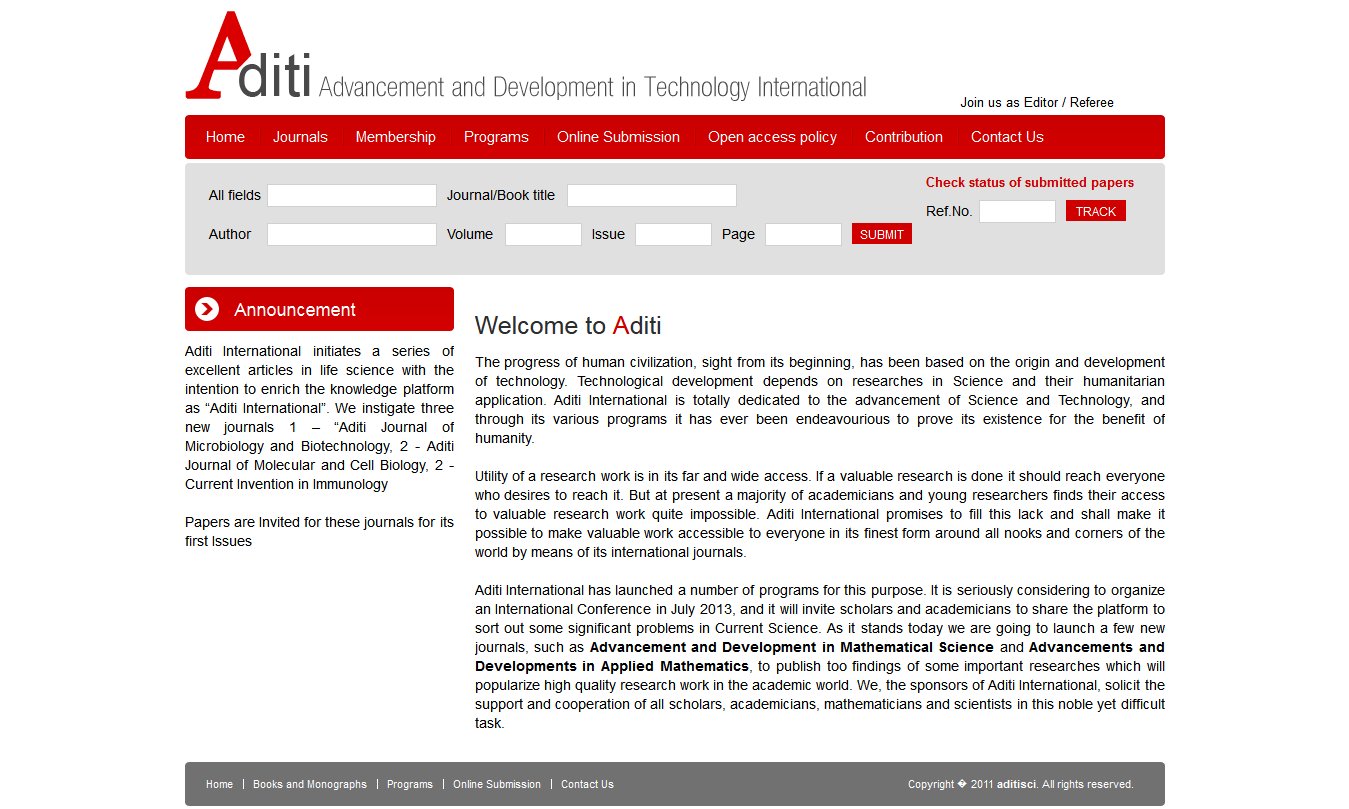The height and width of the screenshot is (809, 1349).
Task: Click the Check status of submitted papers text
Action: coord(1030,182)
